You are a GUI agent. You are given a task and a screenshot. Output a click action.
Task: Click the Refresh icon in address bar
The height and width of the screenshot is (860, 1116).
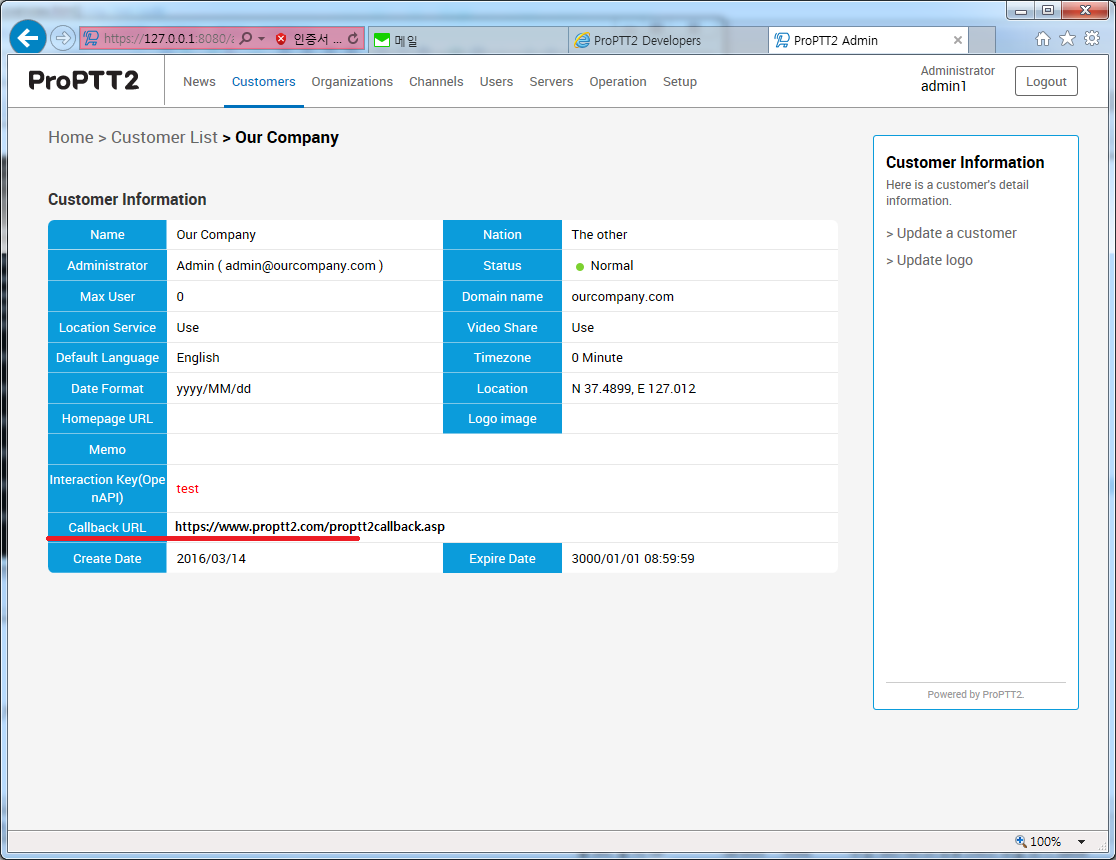(x=353, y=39)
